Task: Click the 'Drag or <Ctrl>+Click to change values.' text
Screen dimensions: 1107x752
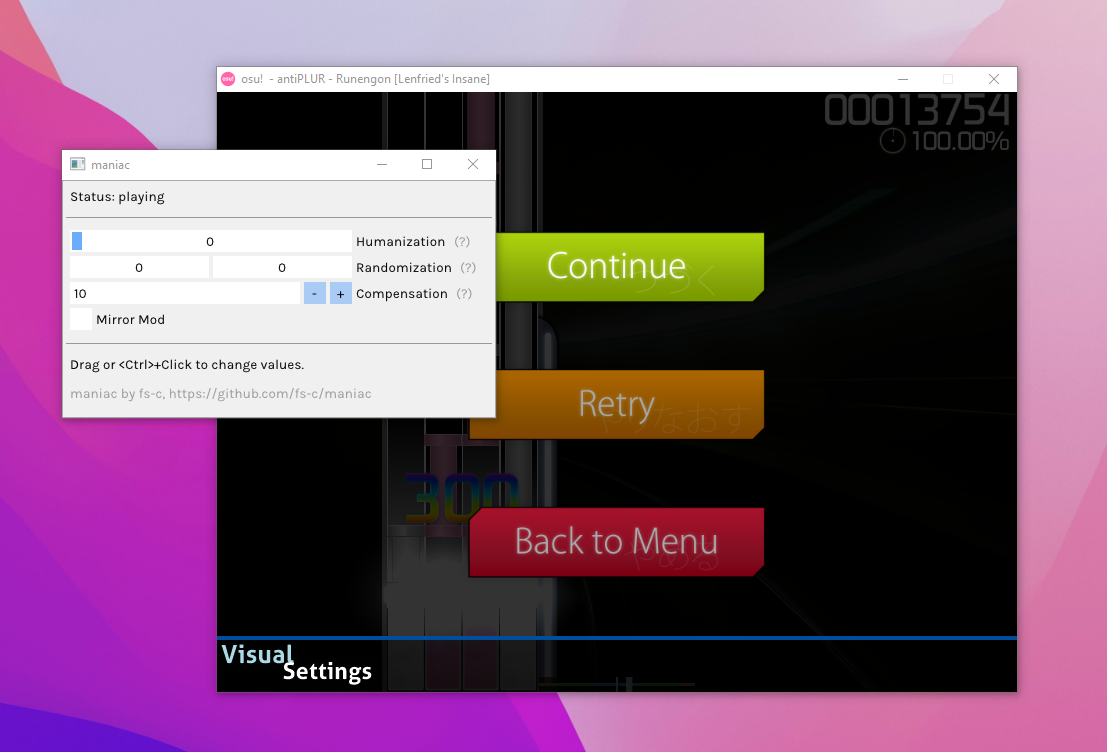Action: [187, 365]
